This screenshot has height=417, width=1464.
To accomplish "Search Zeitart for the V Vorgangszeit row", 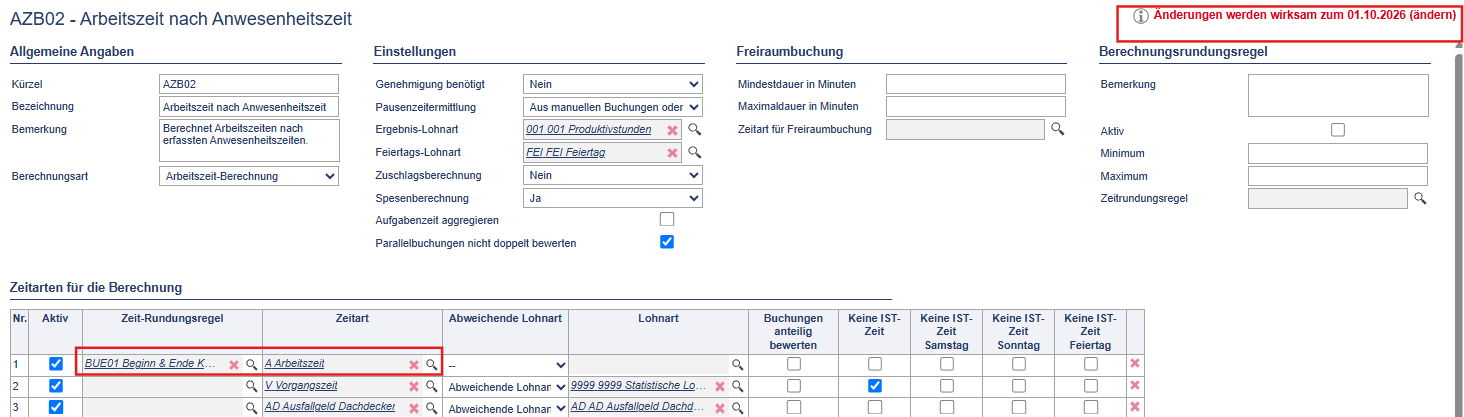I will click(x=432, y=386).
